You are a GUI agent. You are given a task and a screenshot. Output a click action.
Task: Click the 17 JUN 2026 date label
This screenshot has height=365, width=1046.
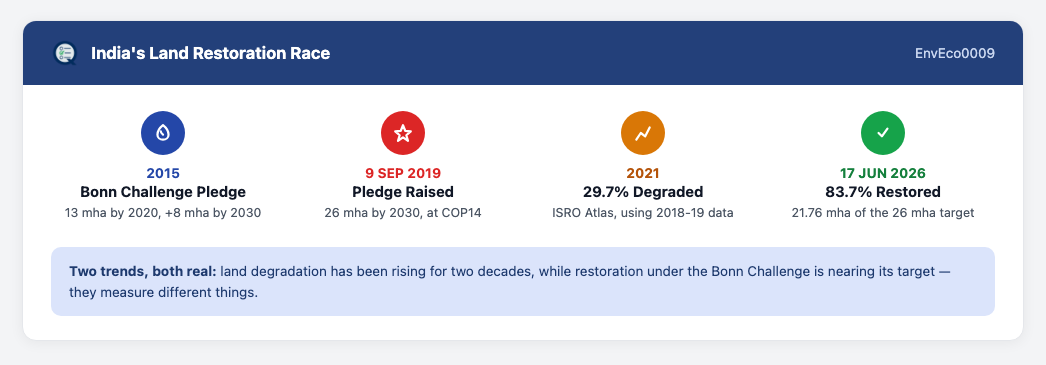(883, 173)
